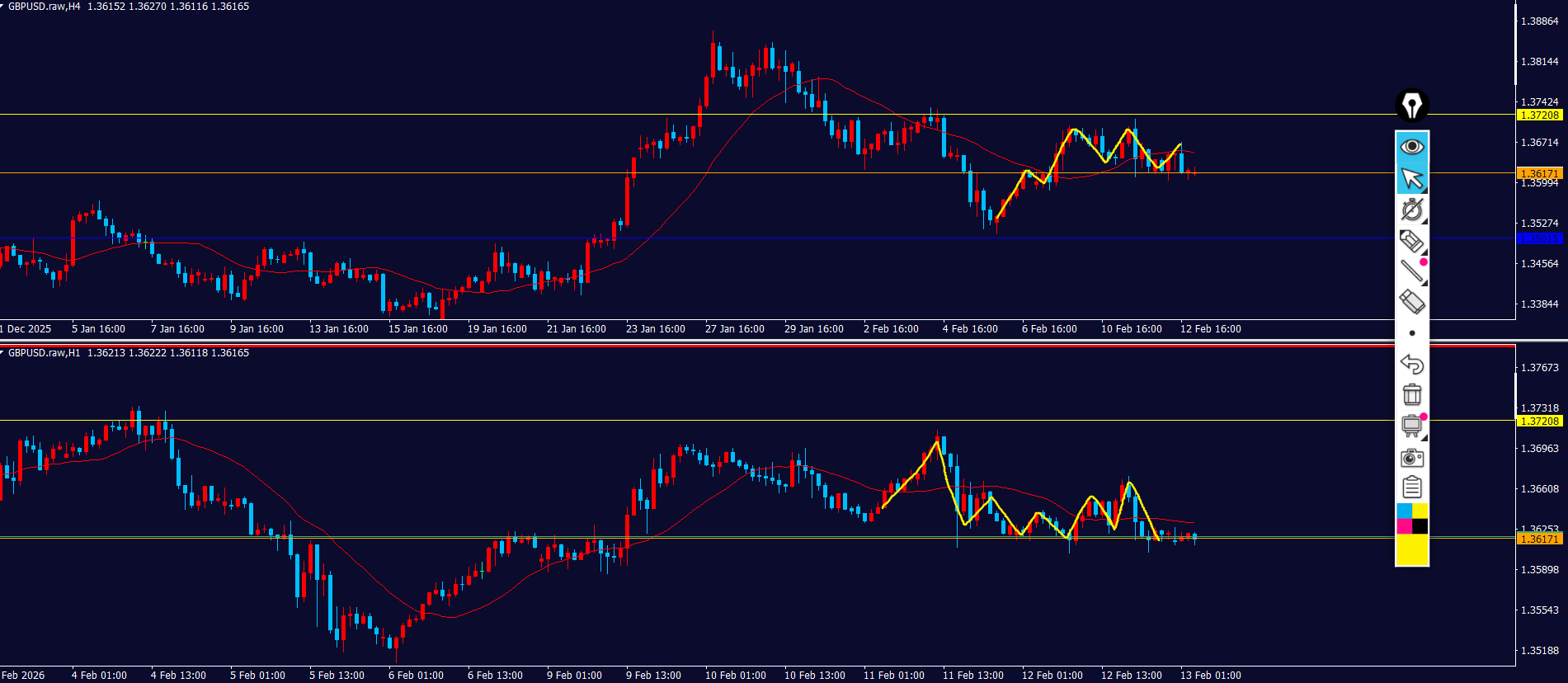Toggle drawing visibility with the eye icon

1412,147
